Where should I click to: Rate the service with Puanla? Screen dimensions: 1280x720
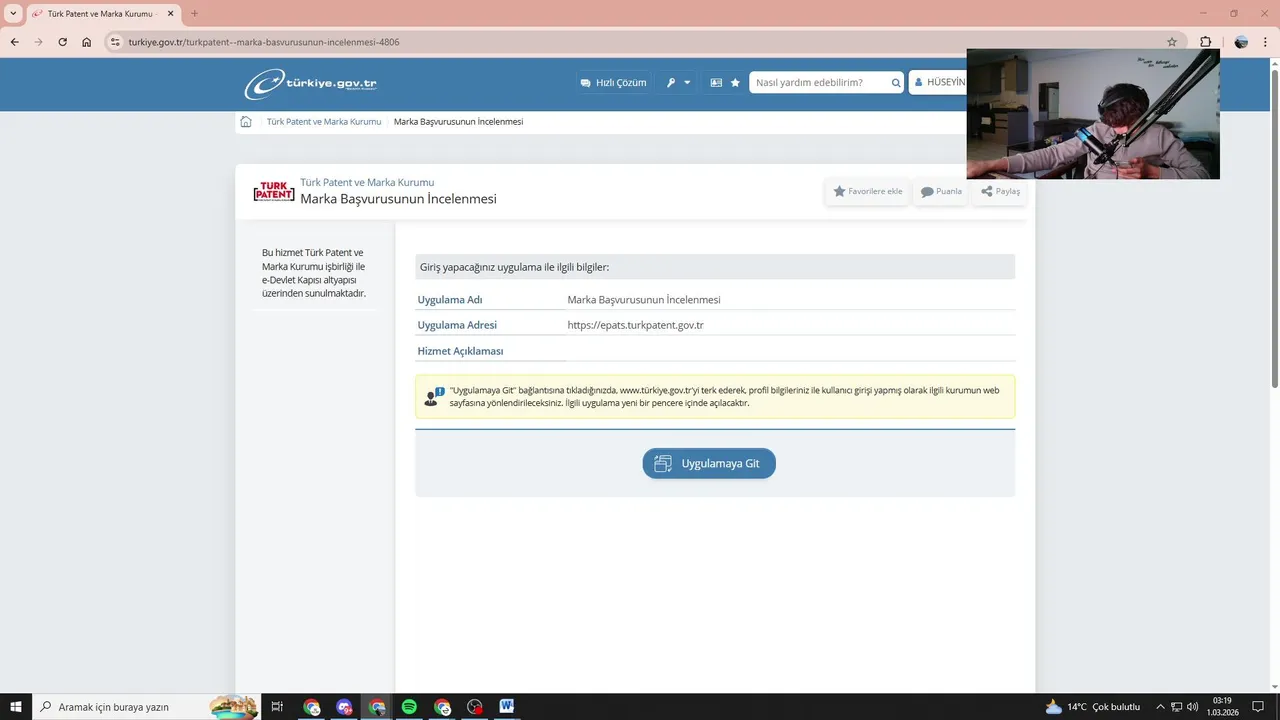click(941, 191)
